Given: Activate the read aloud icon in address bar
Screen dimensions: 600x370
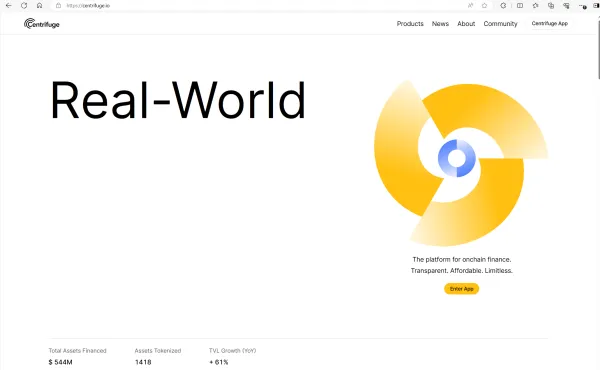Looking at the screenshot, I should click(470, 5).
